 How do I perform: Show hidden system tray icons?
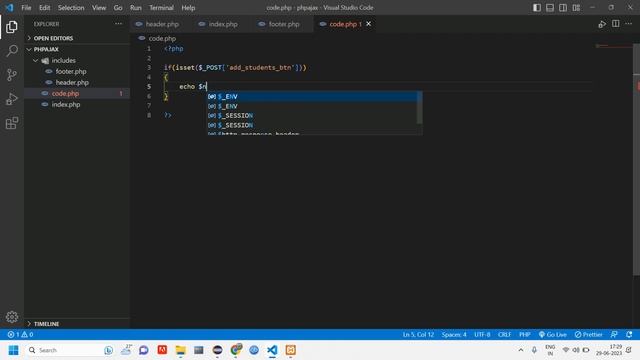coord(521,350)
